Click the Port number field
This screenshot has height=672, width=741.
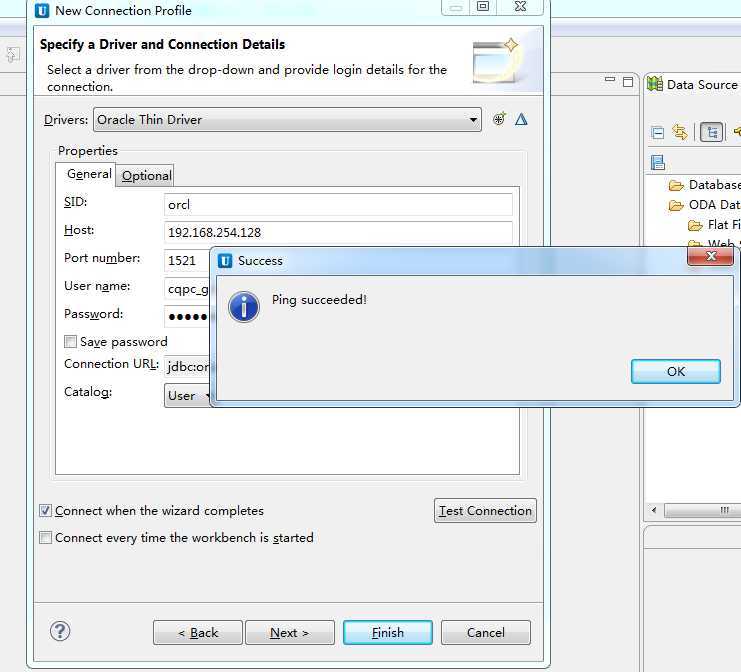click(187, 260)
